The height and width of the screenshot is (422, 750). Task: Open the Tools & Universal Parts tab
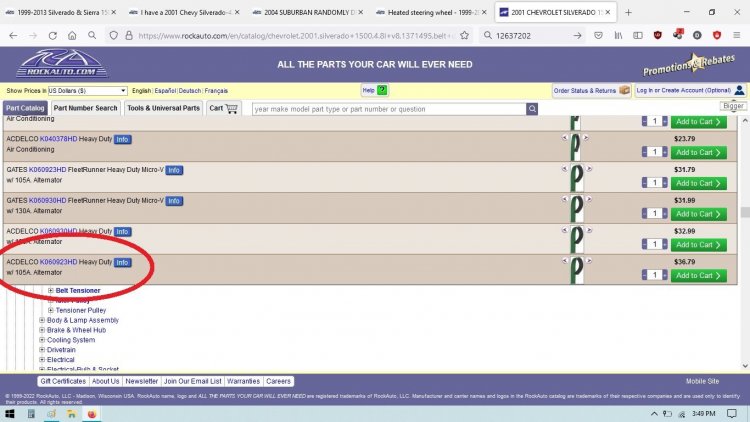tap(163, 108)
